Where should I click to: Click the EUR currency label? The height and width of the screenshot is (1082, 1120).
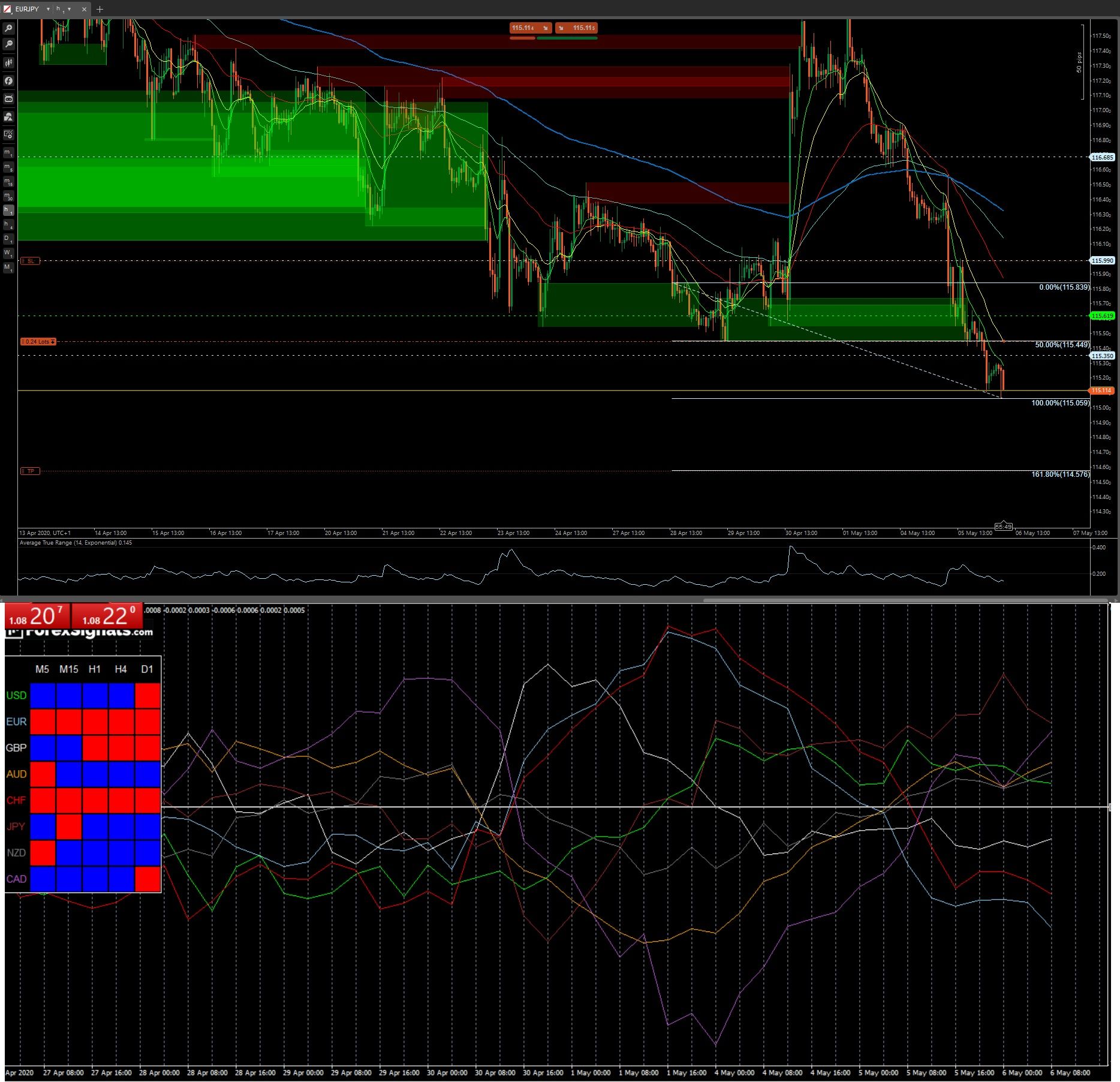point(16,722)
